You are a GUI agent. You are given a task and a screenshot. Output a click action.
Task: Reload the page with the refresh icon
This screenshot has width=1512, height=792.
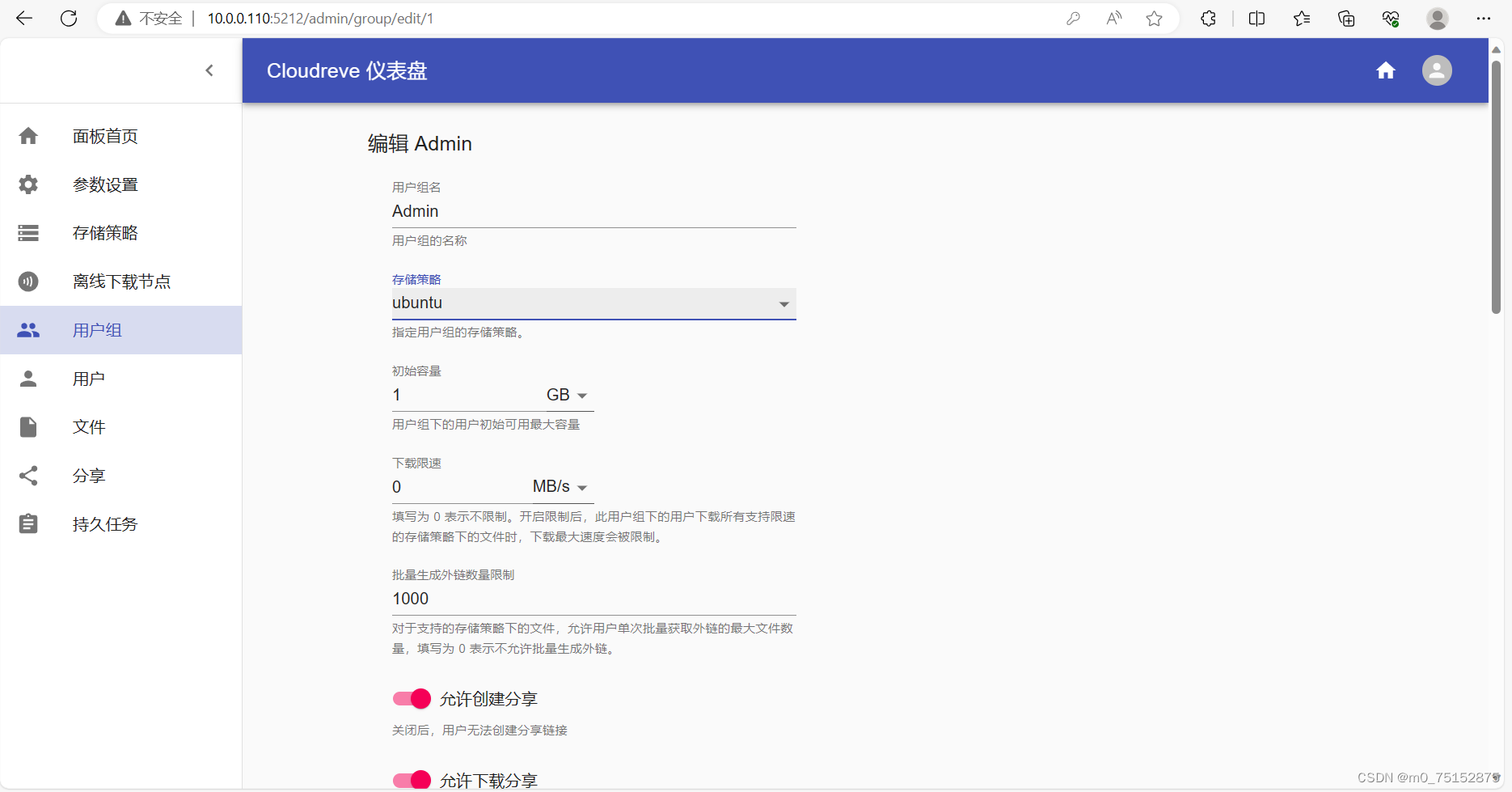69,19
